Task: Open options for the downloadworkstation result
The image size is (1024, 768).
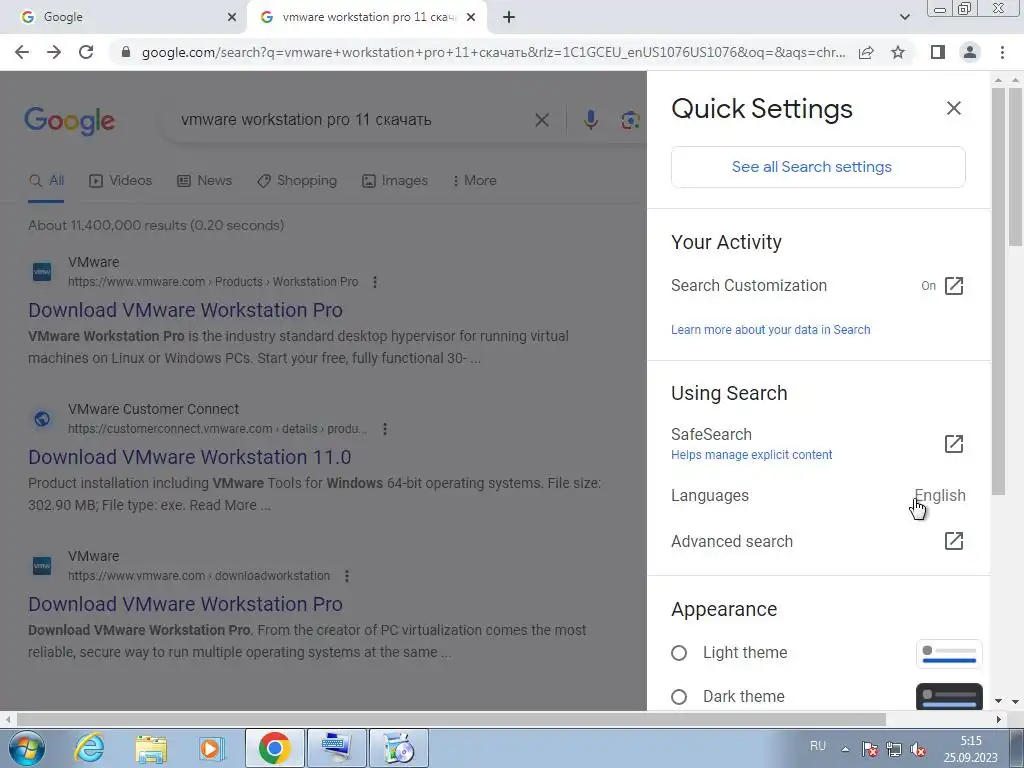Action: pyautogui.click(x=347, y=576)
